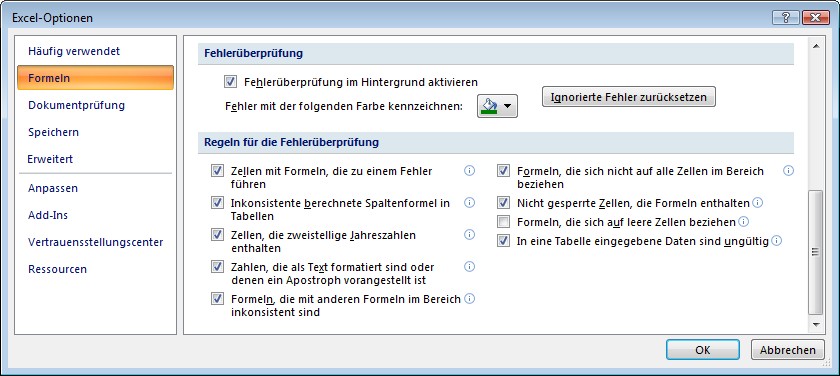
Task: Enable 'Formeln, die sich auf leere Zellen beziehen'
Action: pos(503,222)
